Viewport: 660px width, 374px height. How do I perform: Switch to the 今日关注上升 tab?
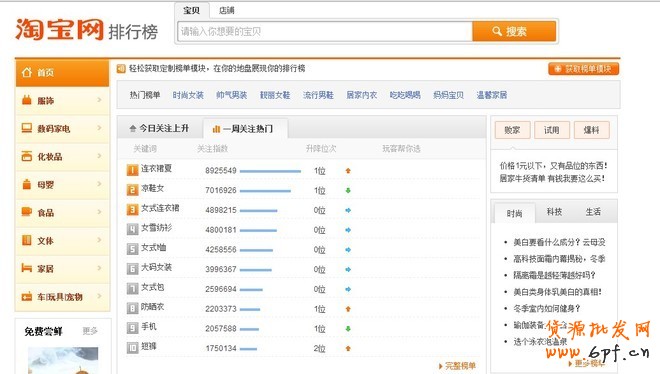(x=159, y=128)
